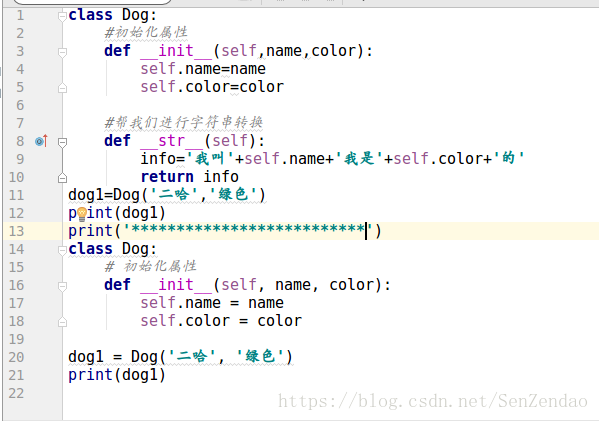Collapse the __str__ method fold on line 8

point(62,142)
